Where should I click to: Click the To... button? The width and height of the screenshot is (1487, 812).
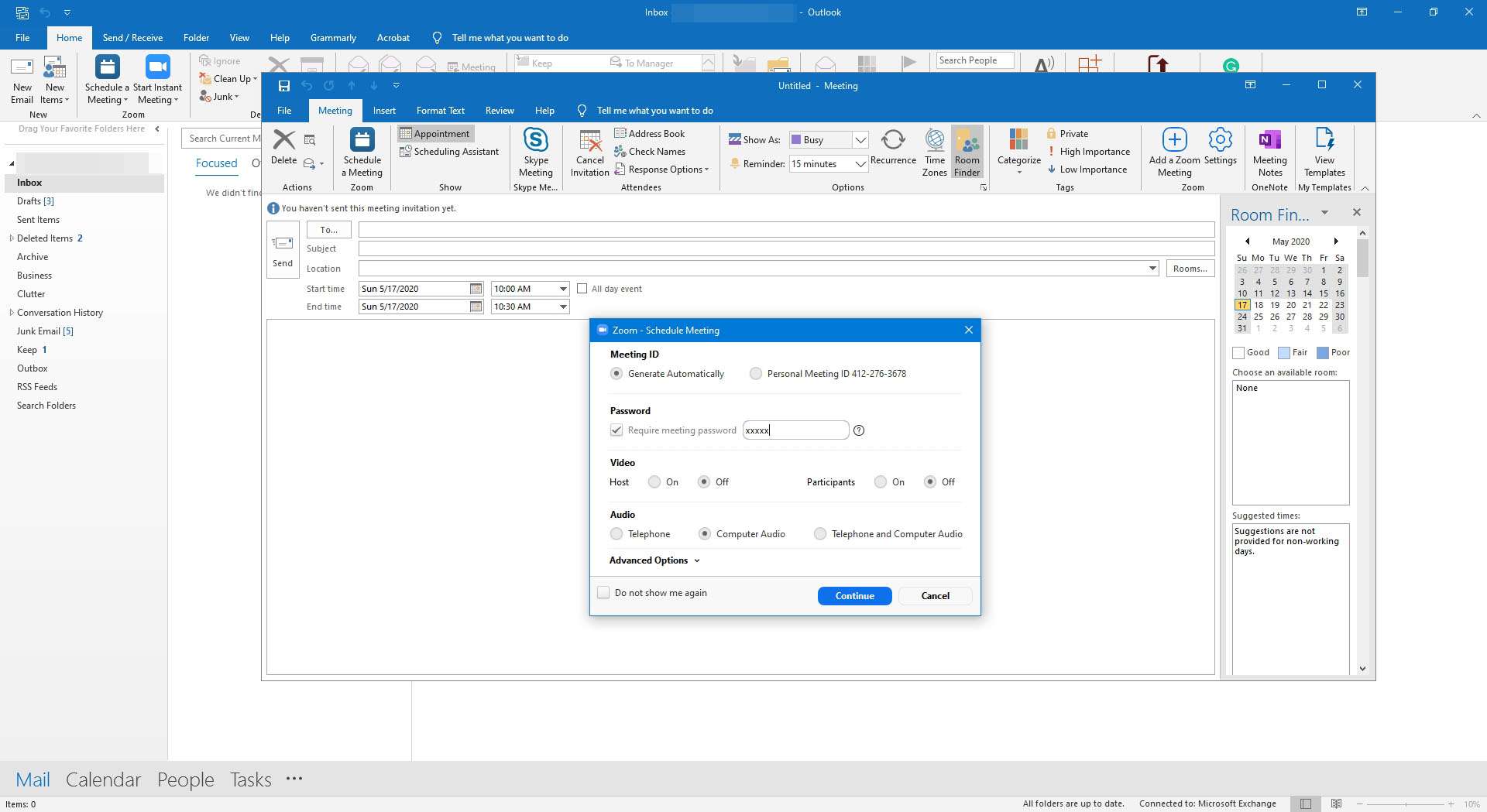click(x=328, y=229)
